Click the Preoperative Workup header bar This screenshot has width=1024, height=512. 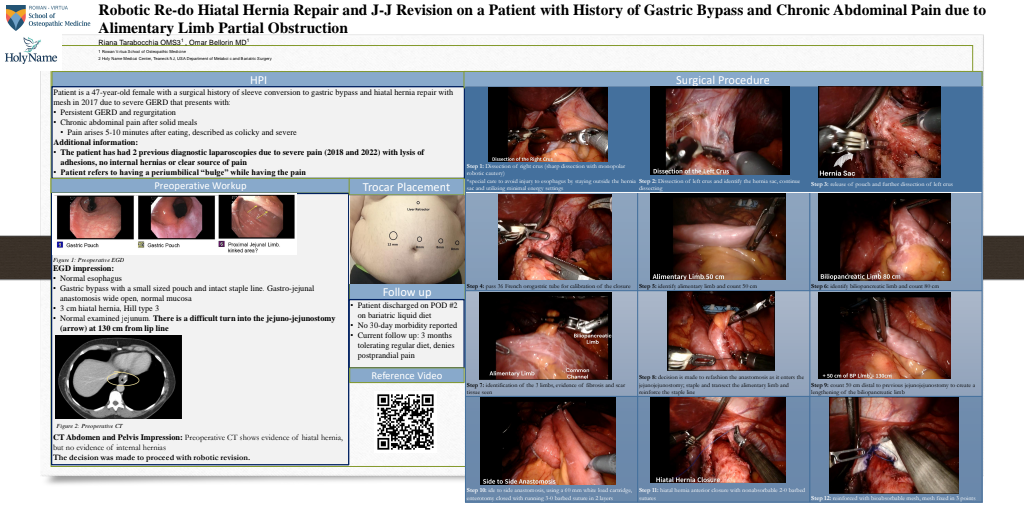(200, 186)
